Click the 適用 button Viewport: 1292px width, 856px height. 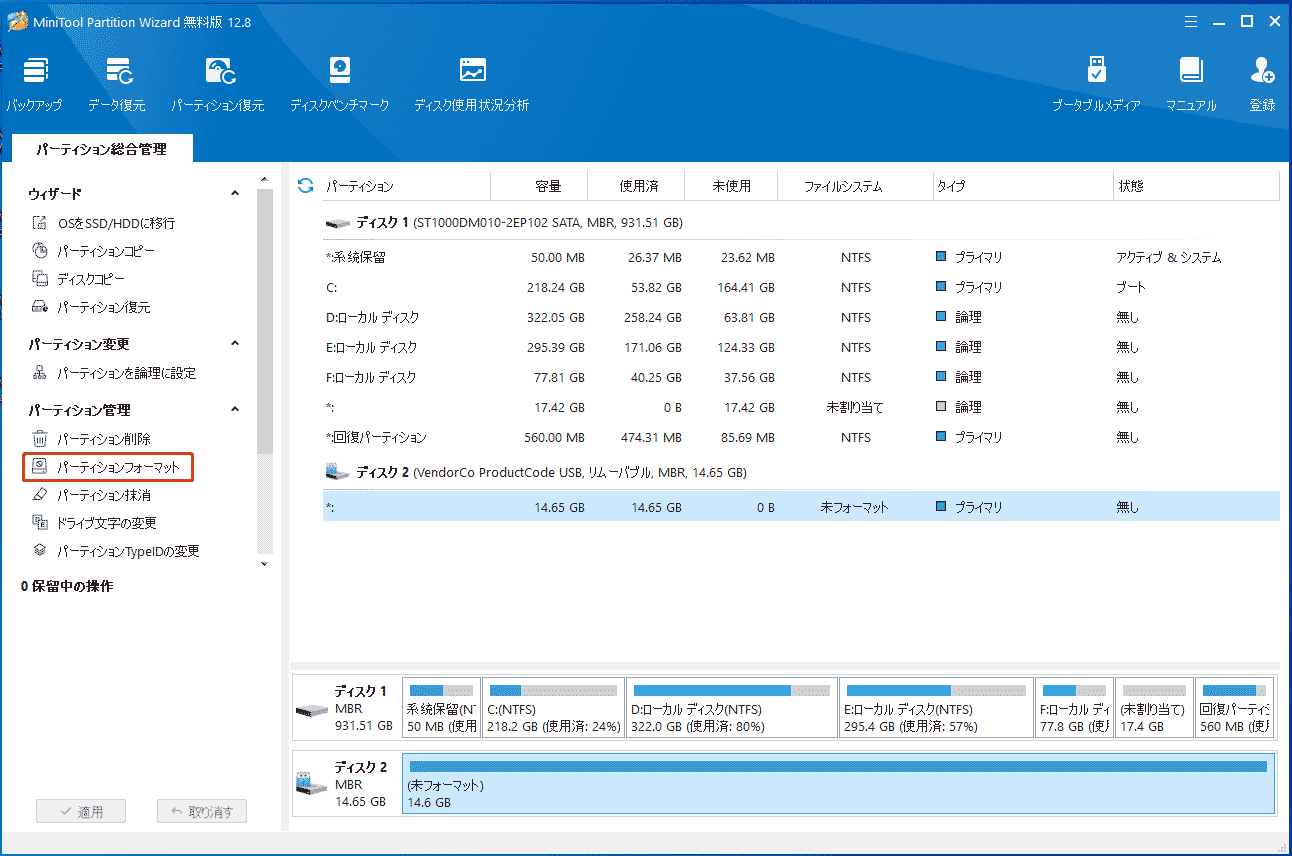click(x=79, y=812)
